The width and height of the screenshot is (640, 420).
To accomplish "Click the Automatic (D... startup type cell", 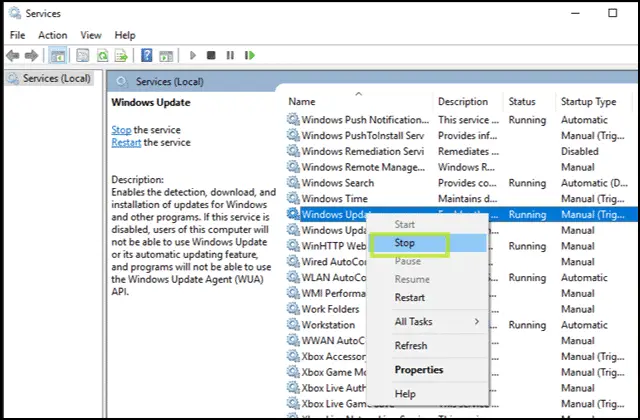I will [594, 183].
